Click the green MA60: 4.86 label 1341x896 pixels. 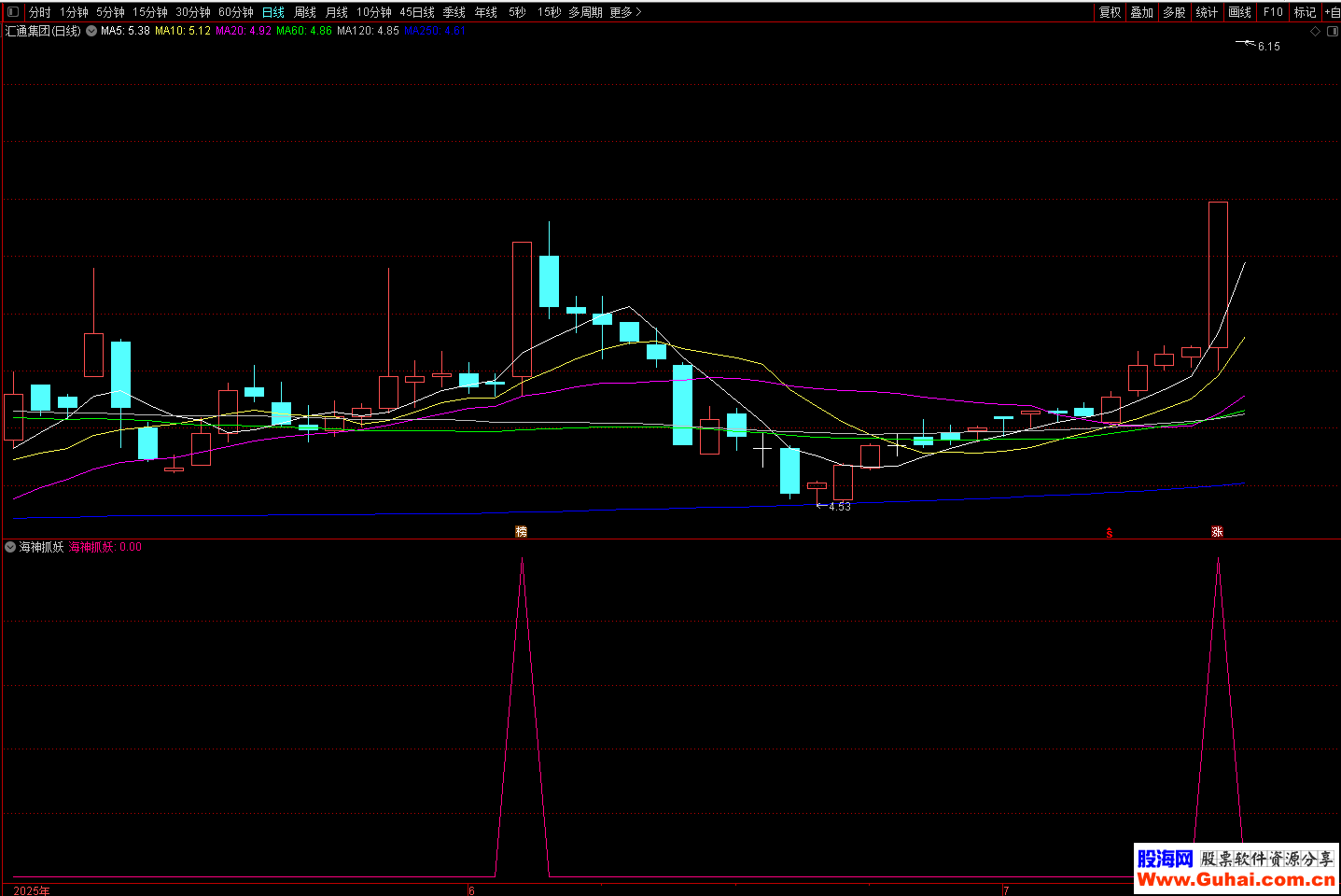pyautogui.click(x=304, y=31)
